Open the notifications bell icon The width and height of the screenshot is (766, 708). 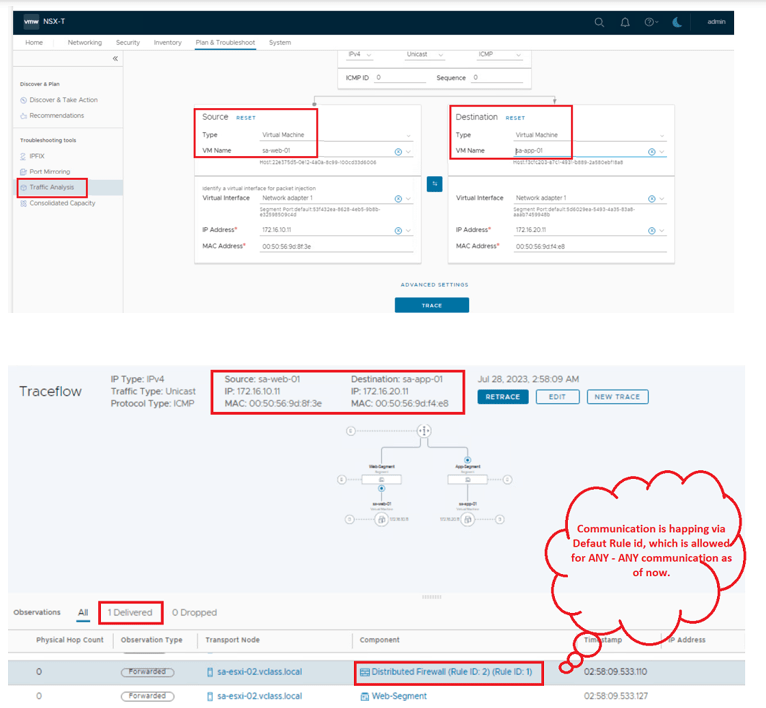pos(625,21)
